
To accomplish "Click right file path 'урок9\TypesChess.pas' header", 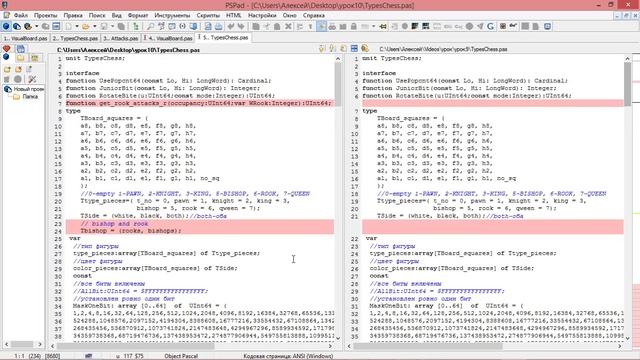I will coord(443,49).
